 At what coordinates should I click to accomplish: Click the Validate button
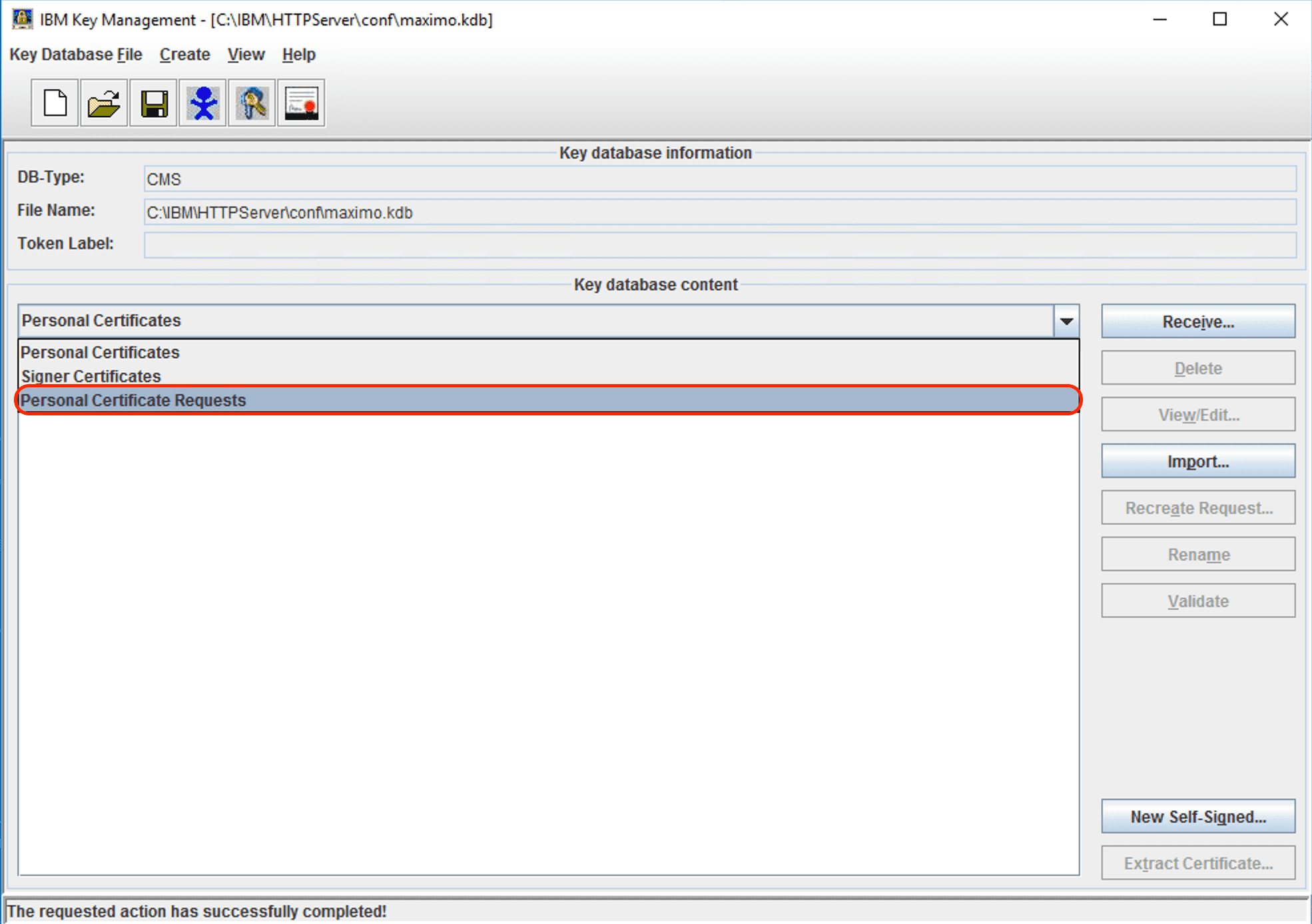pos(1197,601)
